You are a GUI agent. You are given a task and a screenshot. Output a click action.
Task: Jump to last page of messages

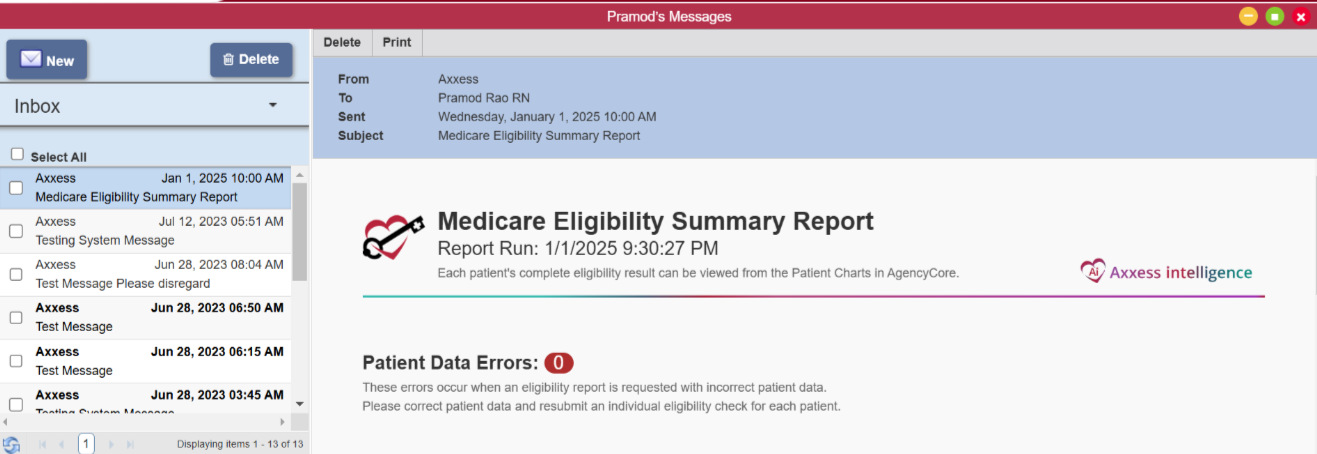pos(130,444)
